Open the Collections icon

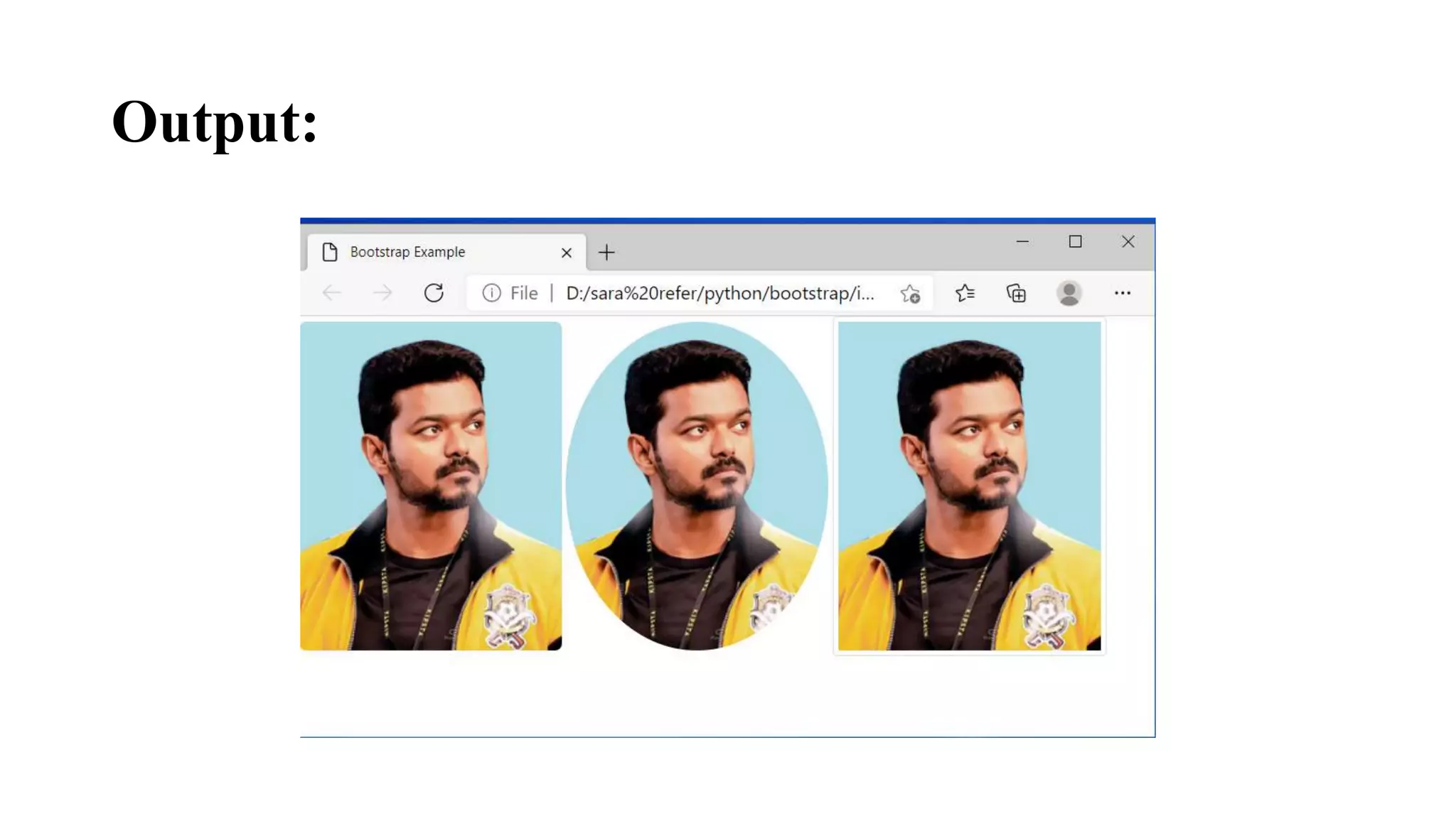tap(1017, 293)
